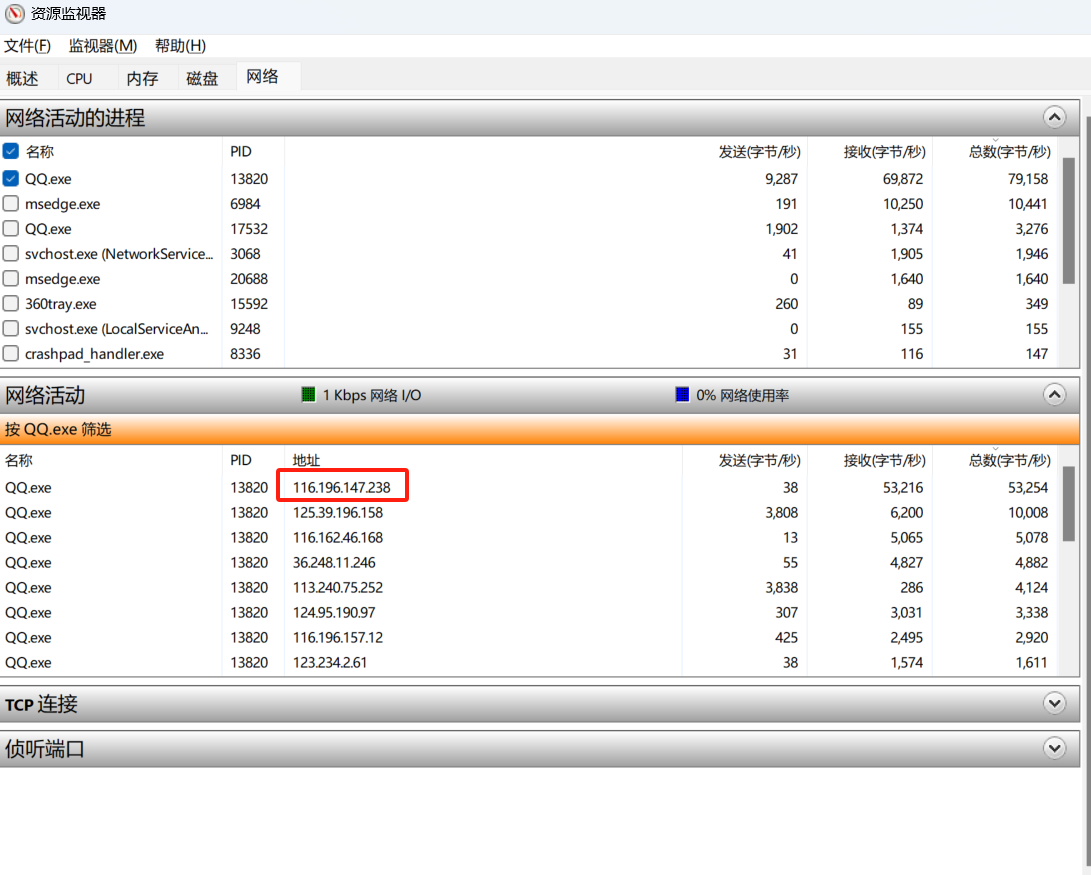Click the TCP 连接 section title
Viewport: 1091px width, 875px height.
41,704
